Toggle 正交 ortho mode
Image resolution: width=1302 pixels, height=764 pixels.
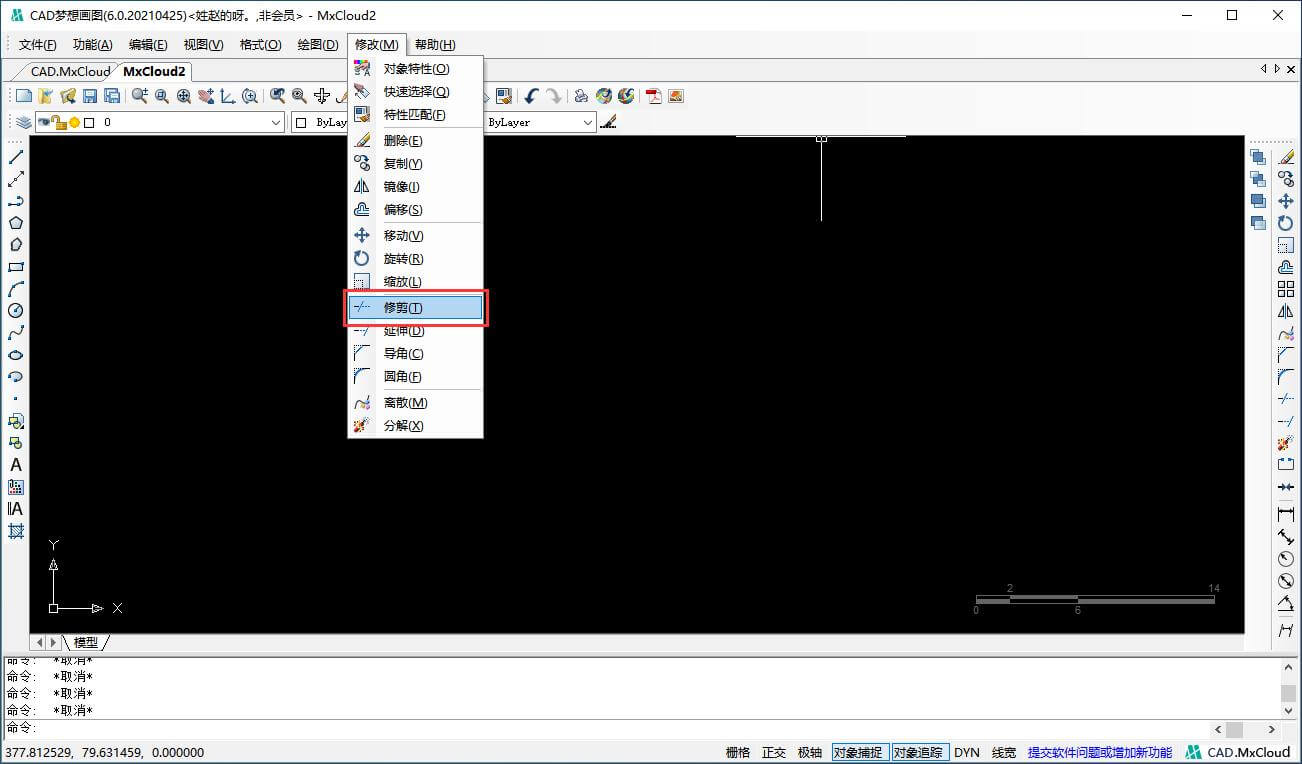[774, 752]
